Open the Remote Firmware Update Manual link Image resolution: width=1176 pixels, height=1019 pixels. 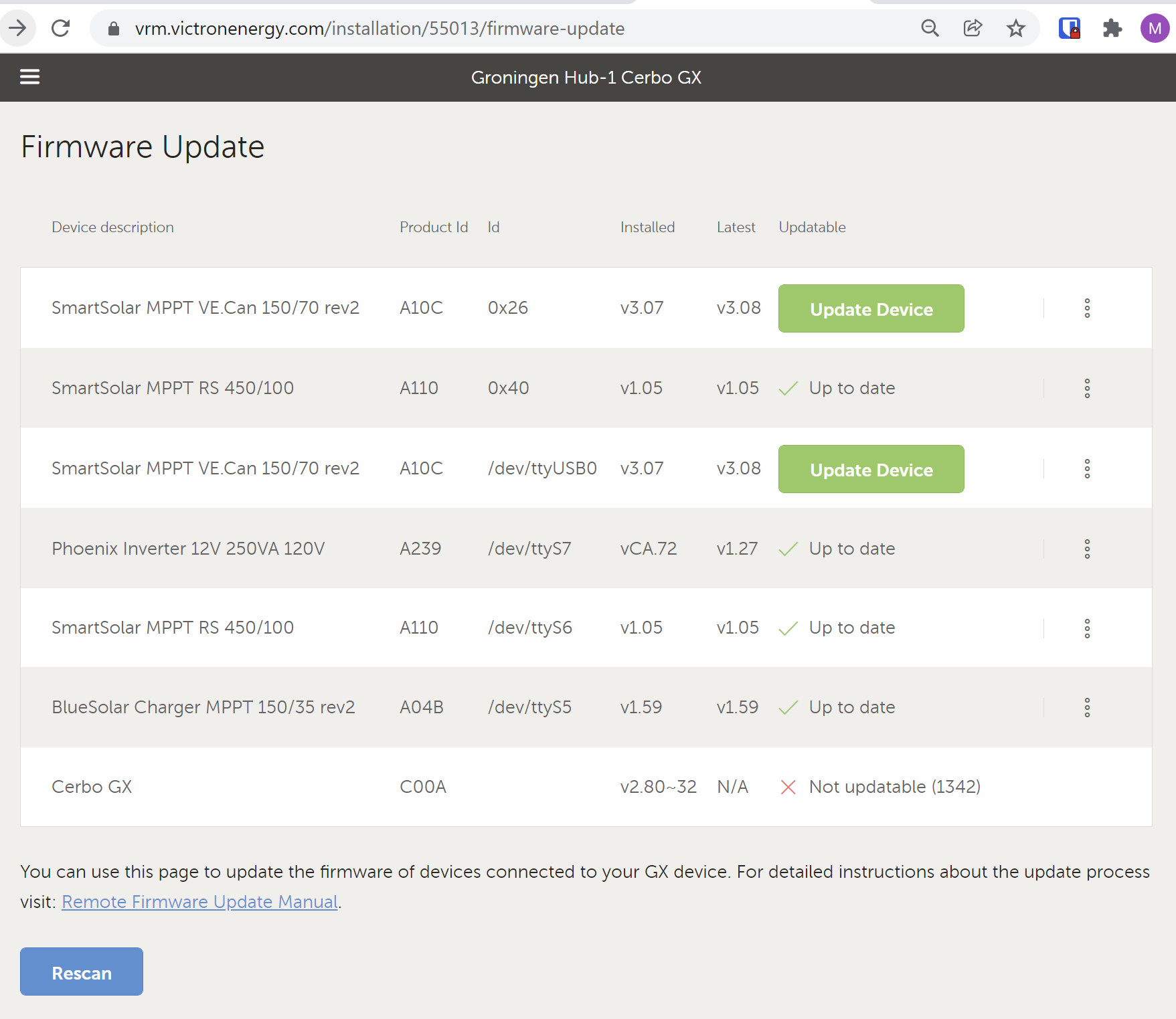tap(199, 901)
